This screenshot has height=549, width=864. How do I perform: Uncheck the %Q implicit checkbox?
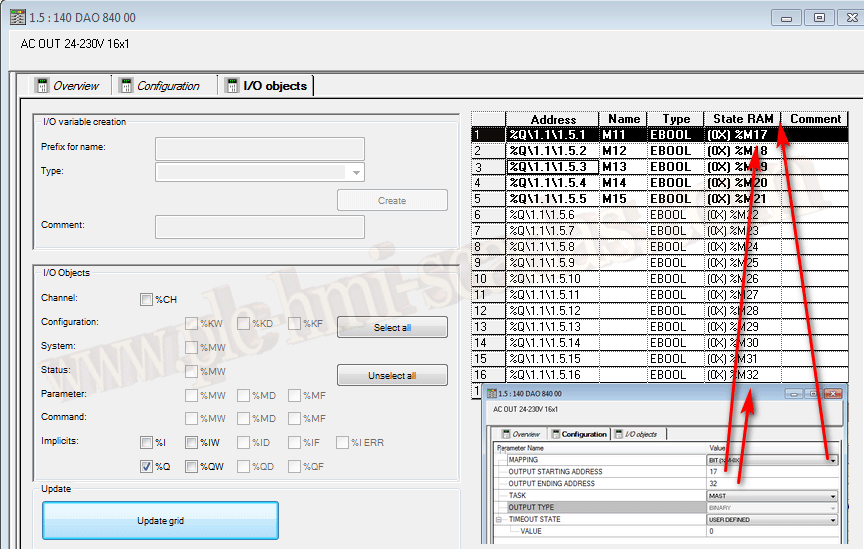147,466
